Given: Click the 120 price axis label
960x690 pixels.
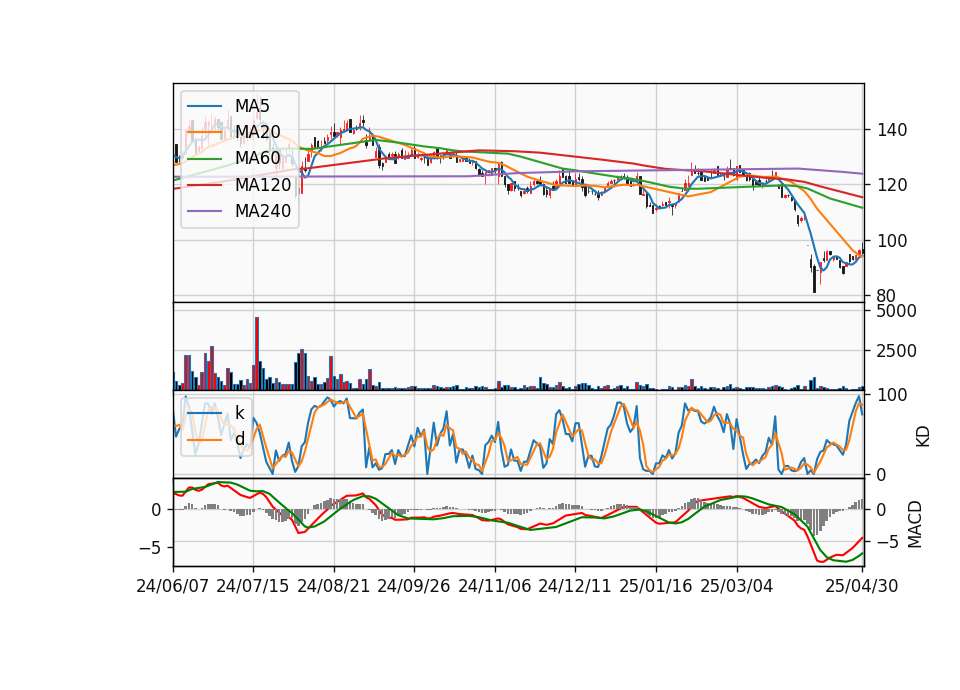Looking at the screenshot, I should point(892,185).
